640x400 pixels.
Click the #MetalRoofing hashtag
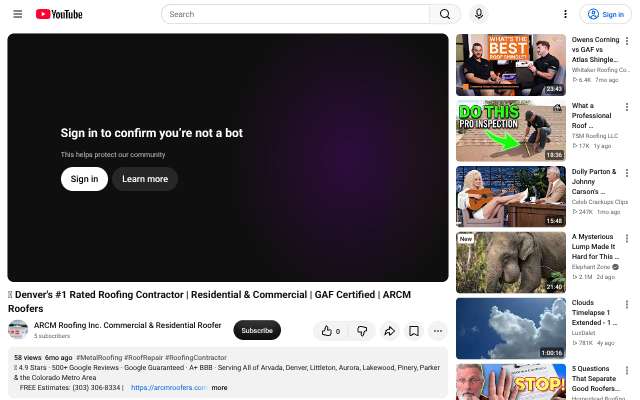99,358
